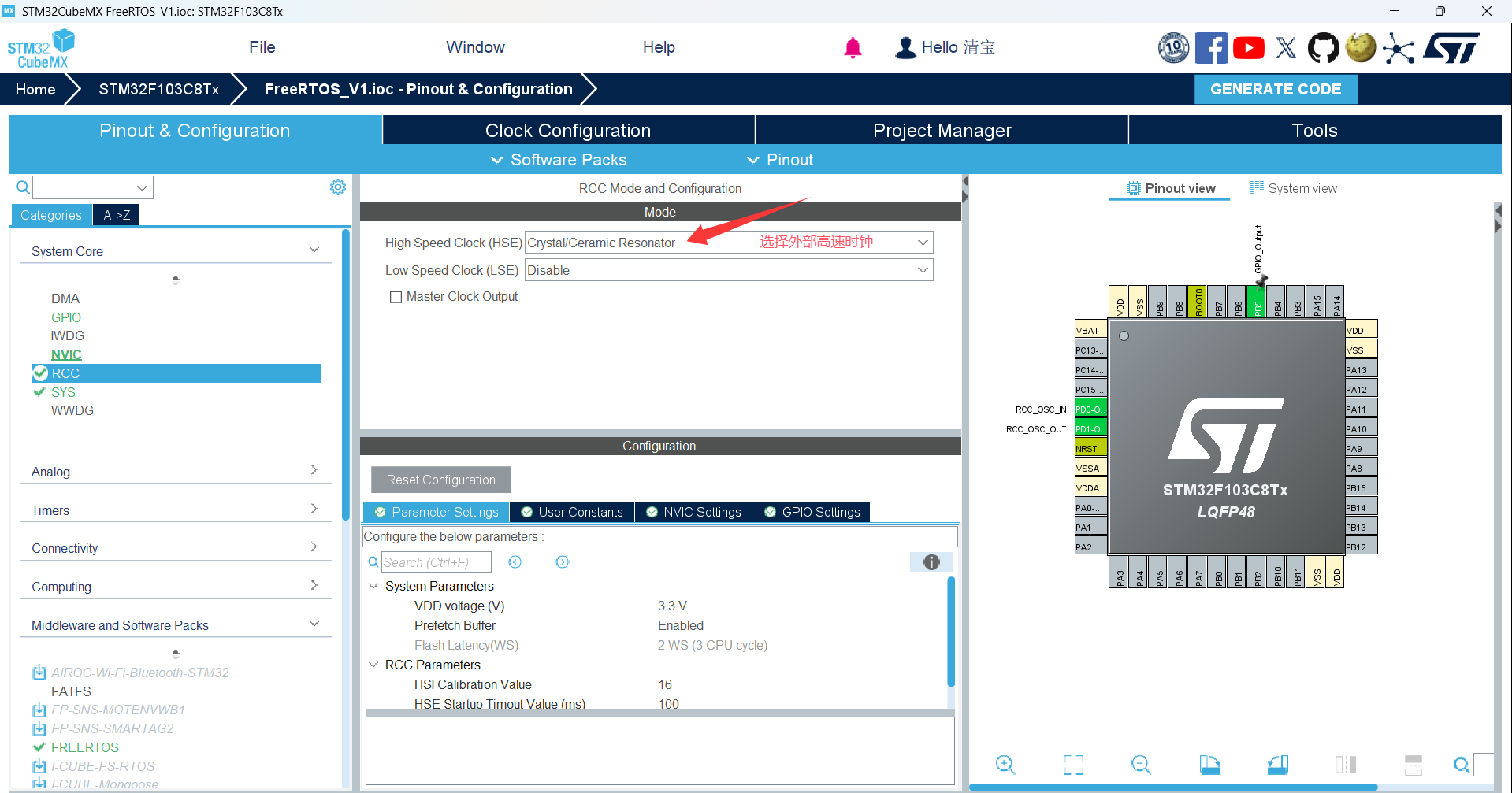Go to Home breadcrumb
Viewport: 1512px width, 793px height.
point(35,89)
